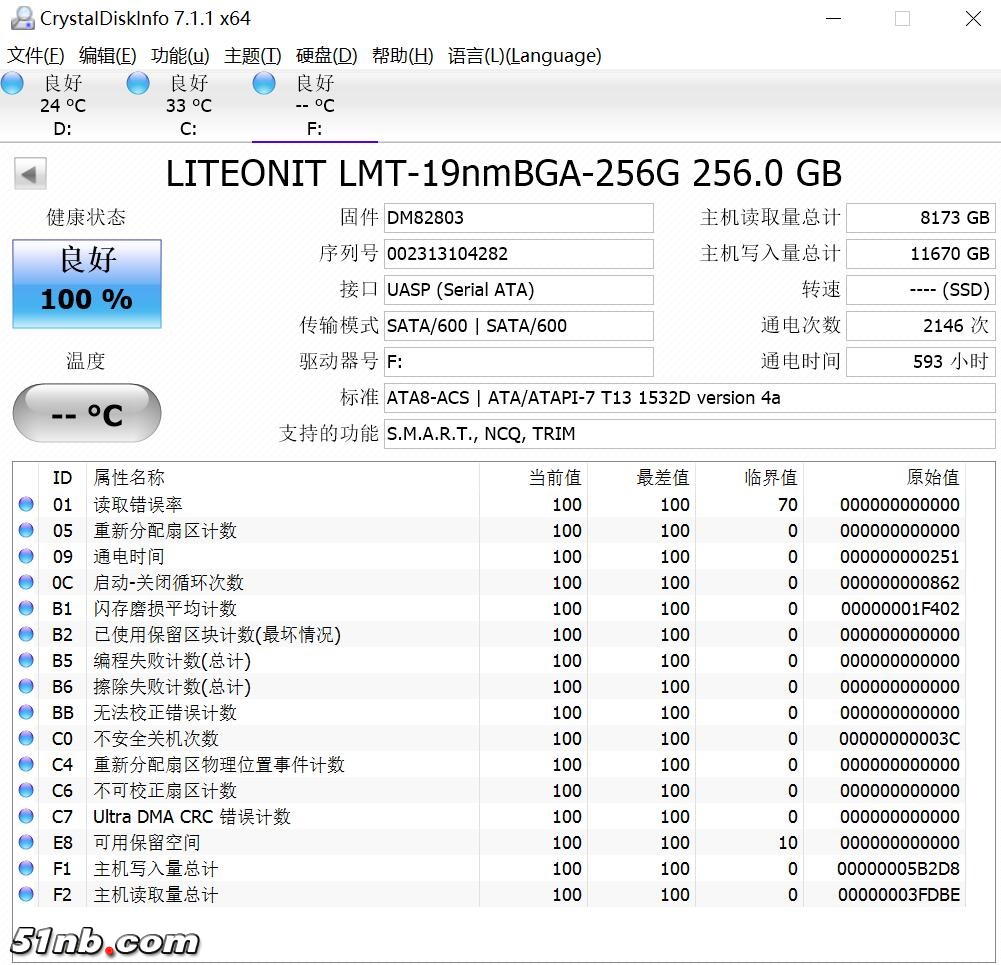Click status orb for E8 可用保留空间
The image size is (1001, 965).
[x=26, y=842]
